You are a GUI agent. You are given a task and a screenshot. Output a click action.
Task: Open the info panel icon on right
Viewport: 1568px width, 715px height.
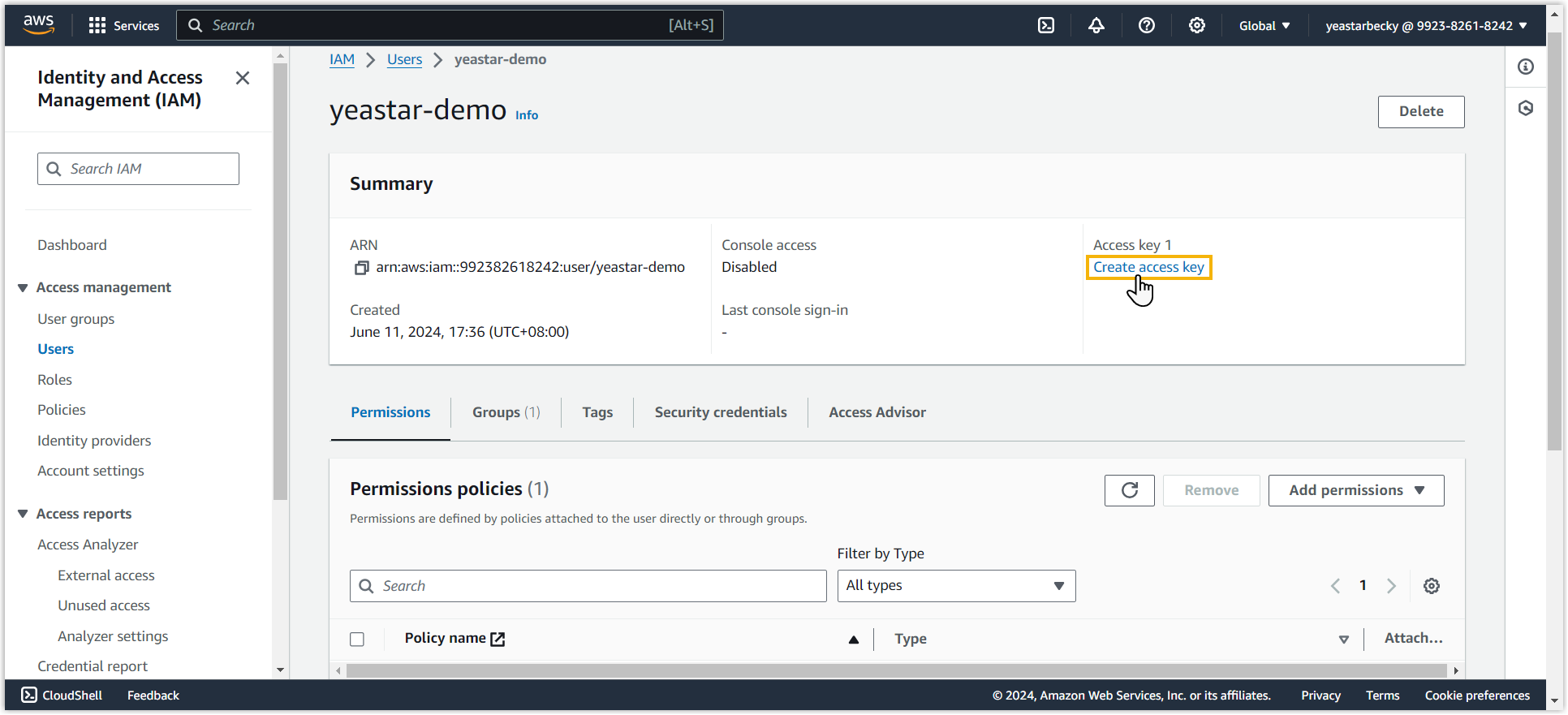pyautogui.click(x=1526, y=67)
